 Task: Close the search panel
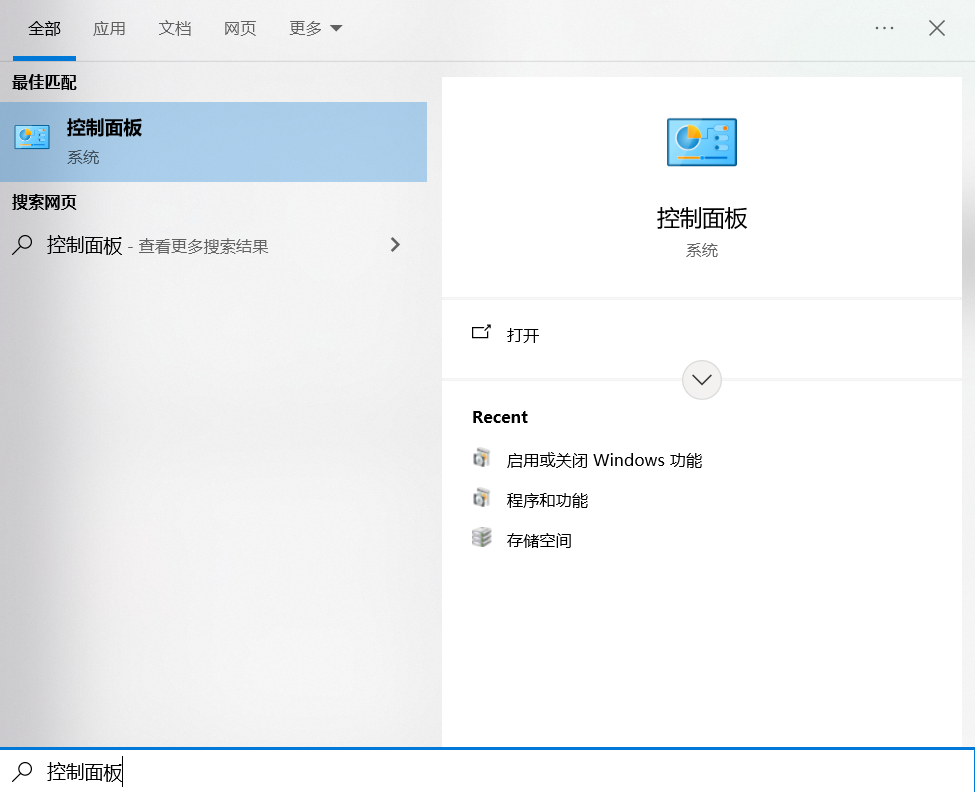click(936, 28)
